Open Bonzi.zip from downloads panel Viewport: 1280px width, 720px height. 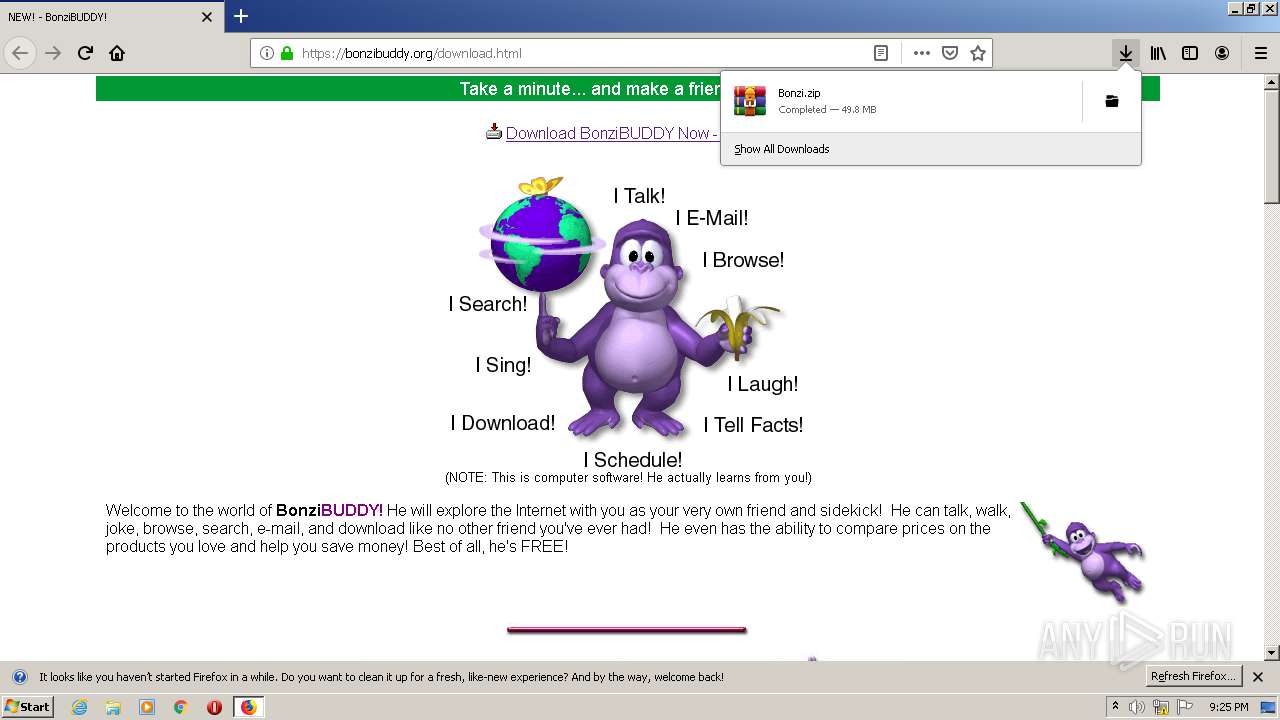(x=902, y=101)
